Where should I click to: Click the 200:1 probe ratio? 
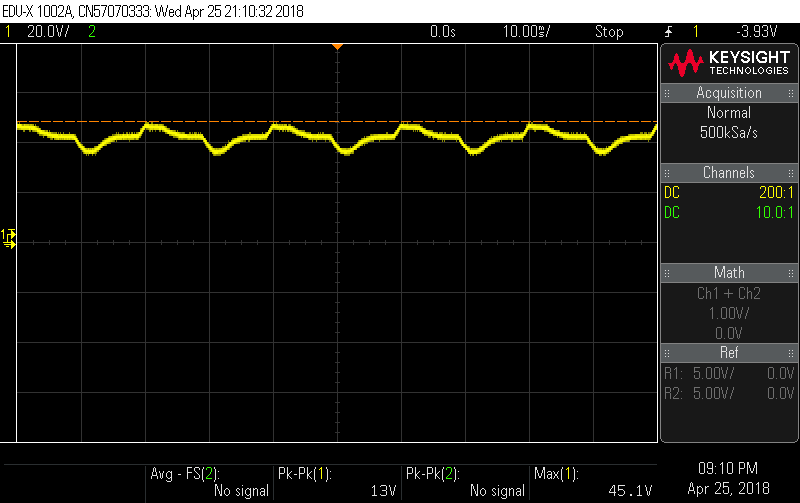[x=776, y=192]
